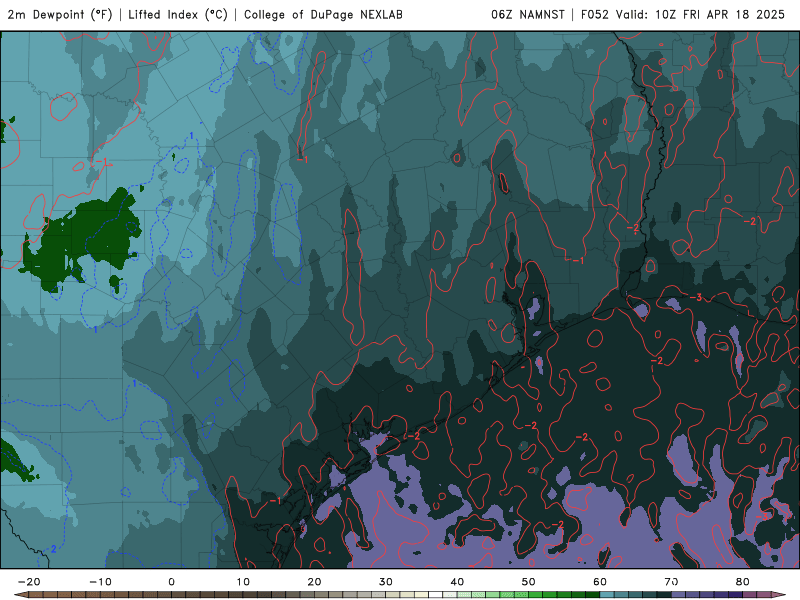The image size is (800, 600).
Task: Click the "-20" color bar label
Action: coord(29,582)
